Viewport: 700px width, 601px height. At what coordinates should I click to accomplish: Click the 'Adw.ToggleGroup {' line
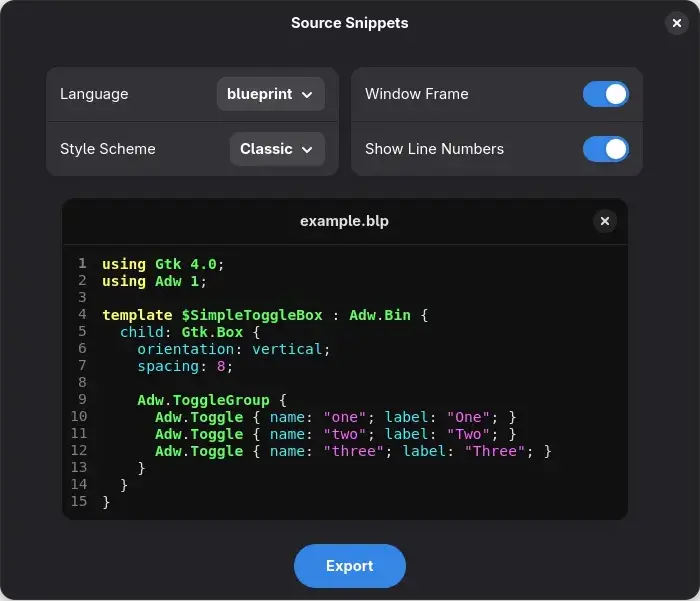tap(212, 401)
